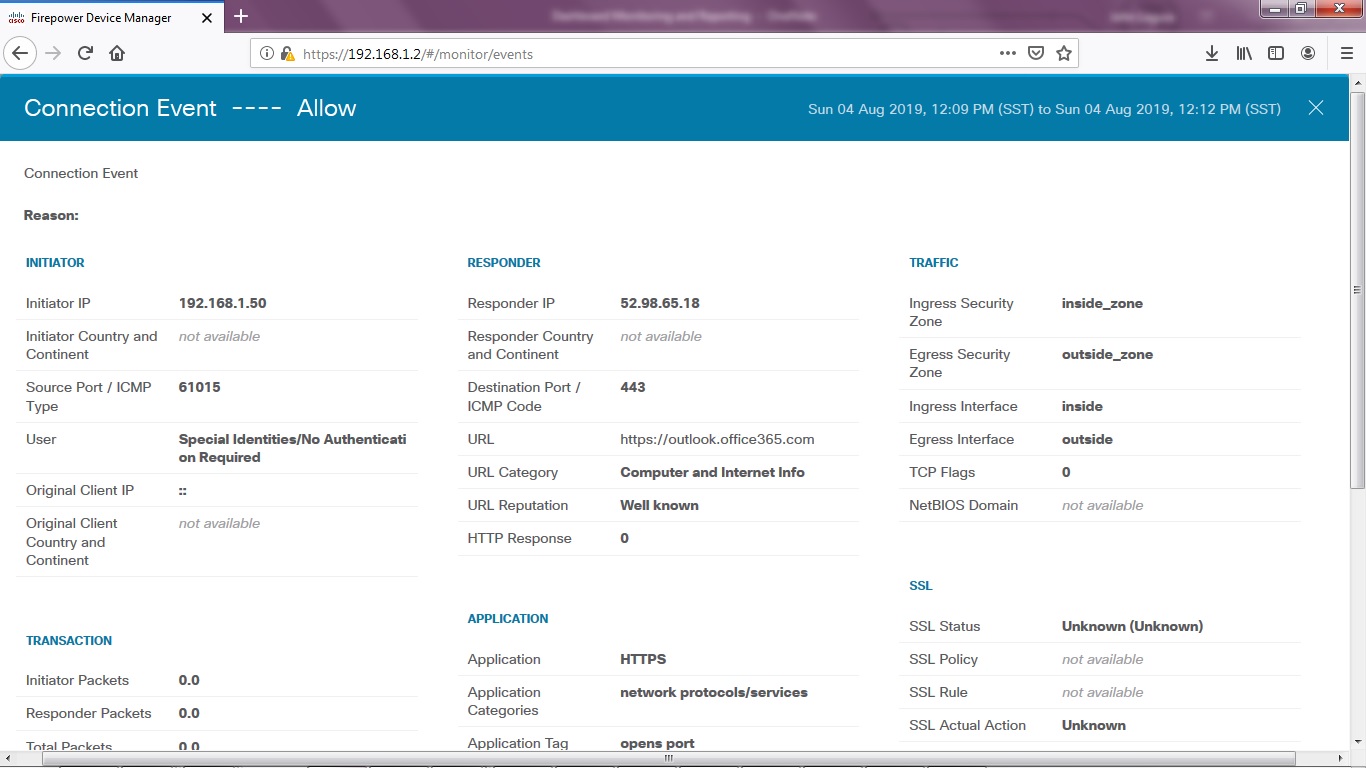Close the Connection Event detail panel
This screenshot has width=1366, height=768.
[x=1316, y=108]
